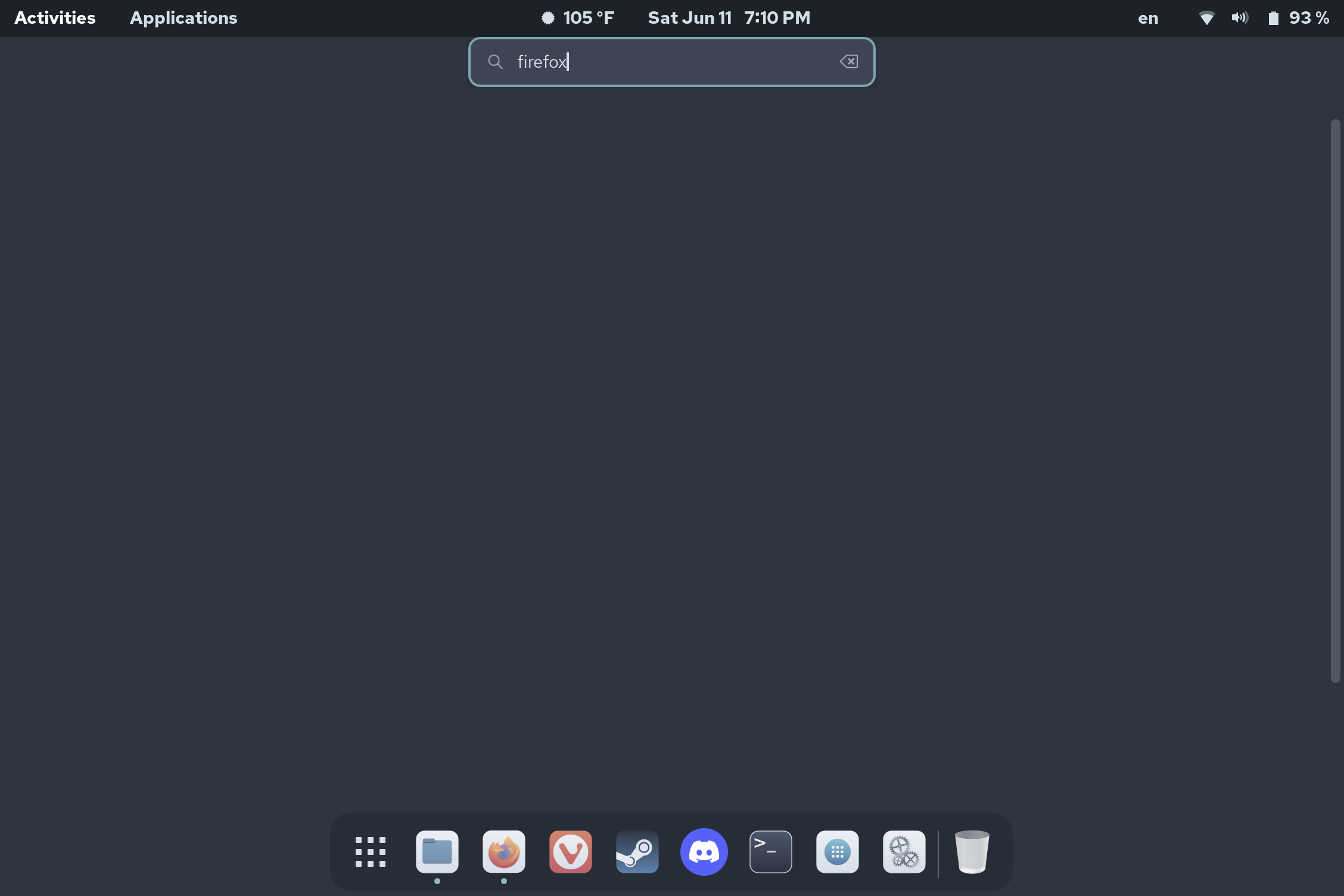Click the weather showing 105 °F

pos(577,18)
